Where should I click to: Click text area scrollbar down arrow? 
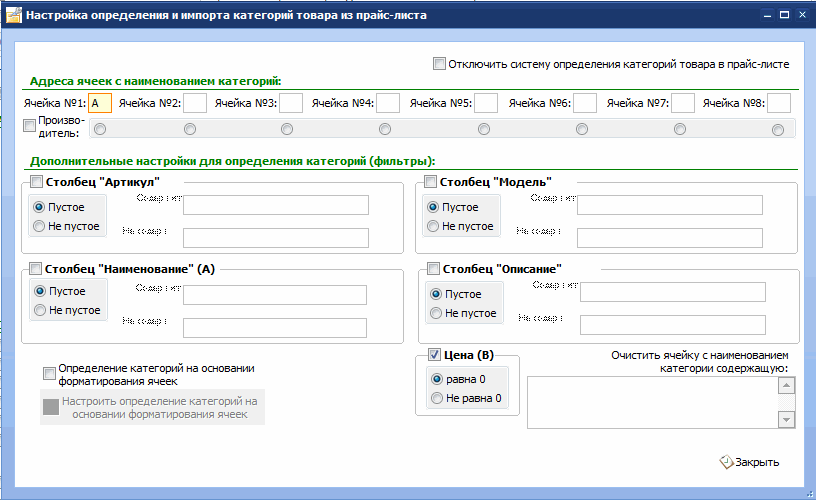tap(786, 419)
